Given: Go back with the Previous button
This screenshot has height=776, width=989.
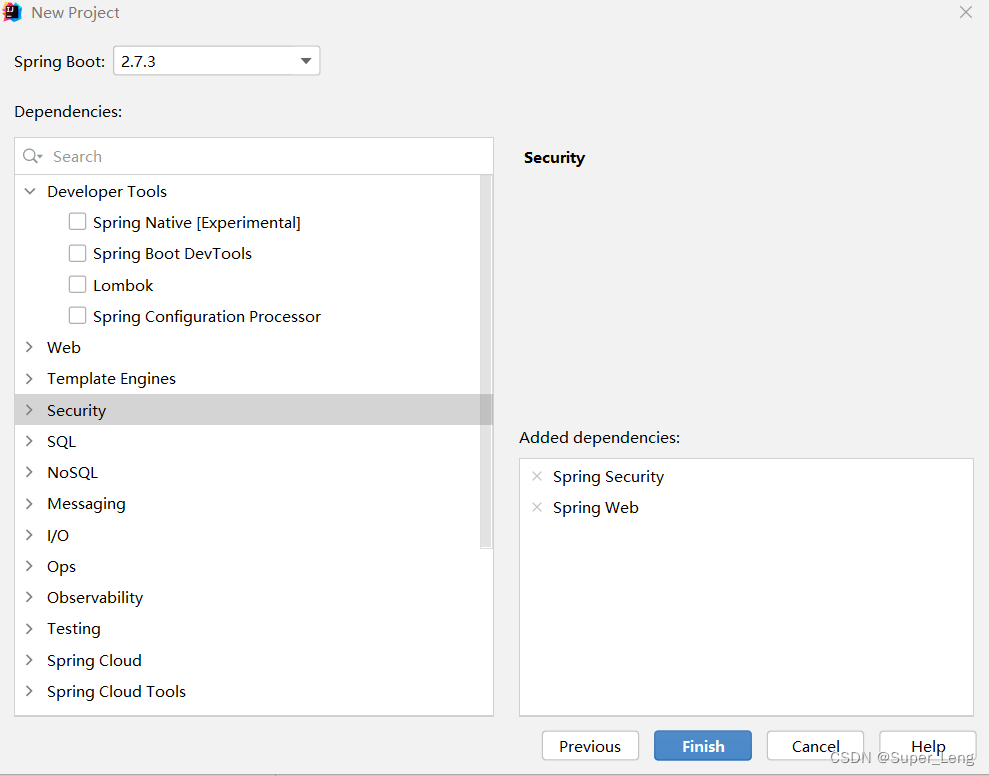Looking at the screenshot, I should click(x=590, y=746).
